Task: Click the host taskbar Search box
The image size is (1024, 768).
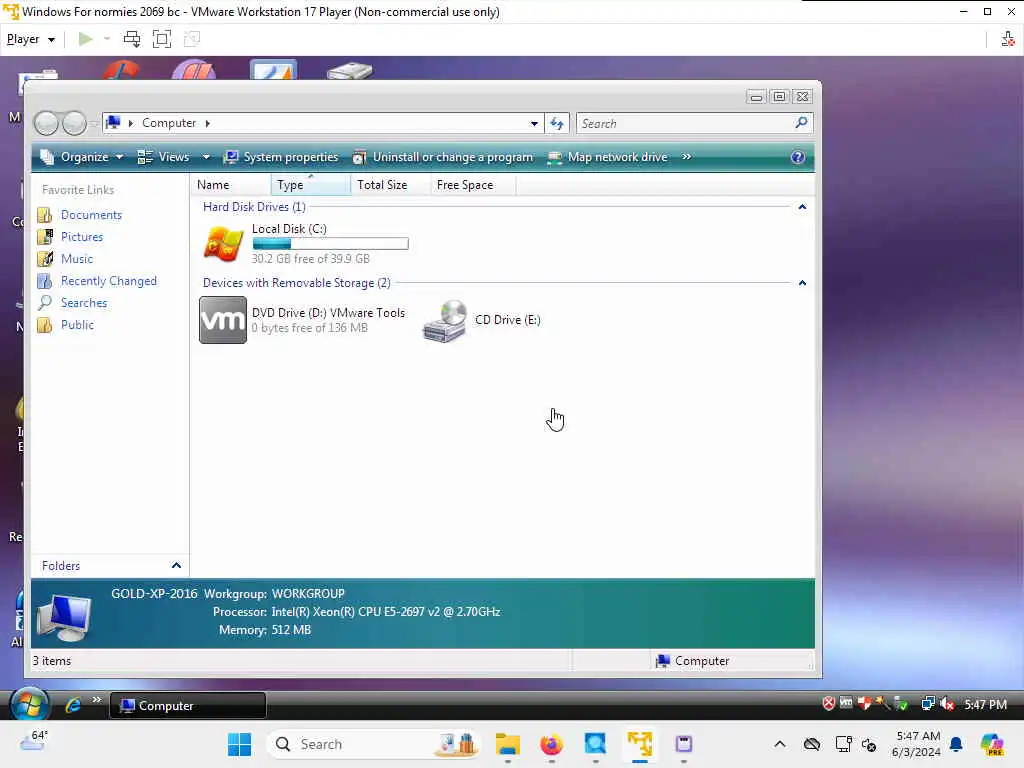Action: tap(374, 744)
